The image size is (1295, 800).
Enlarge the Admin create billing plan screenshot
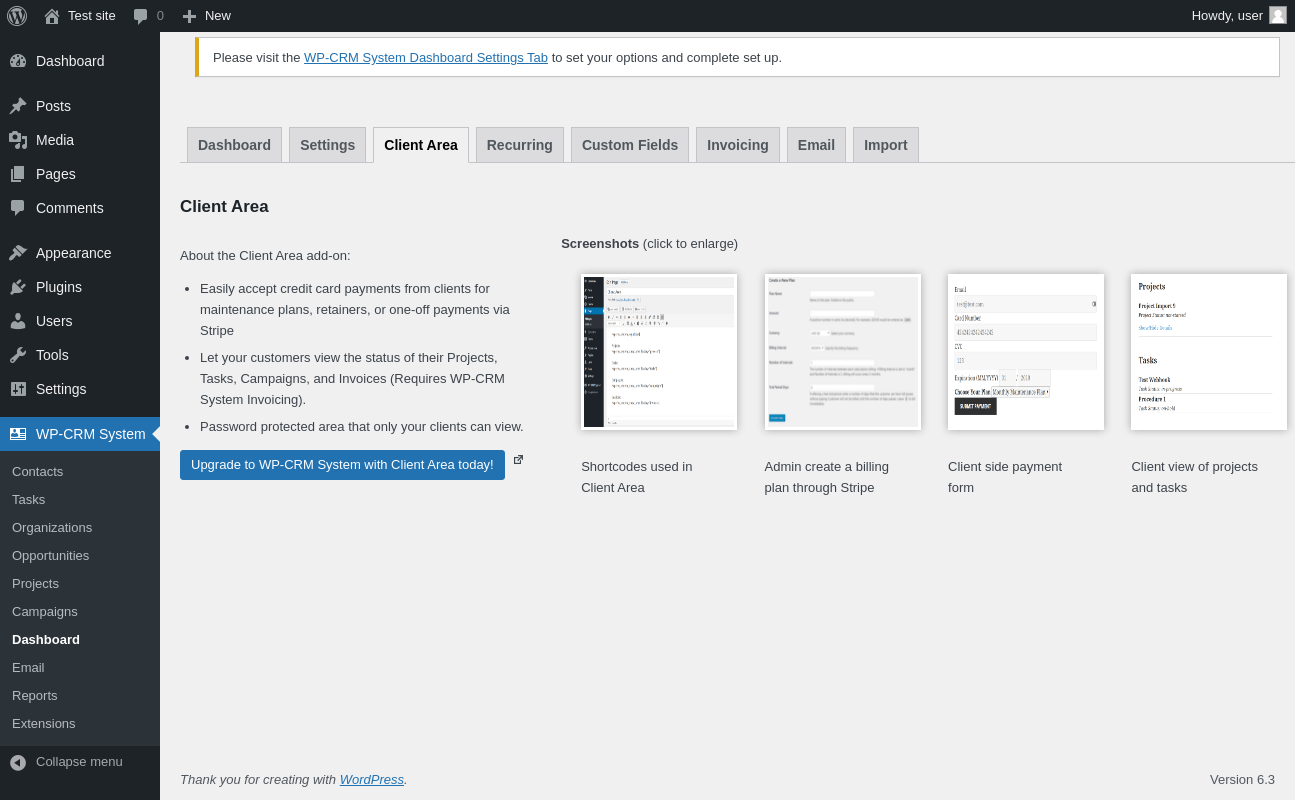(x=843, y=352)
